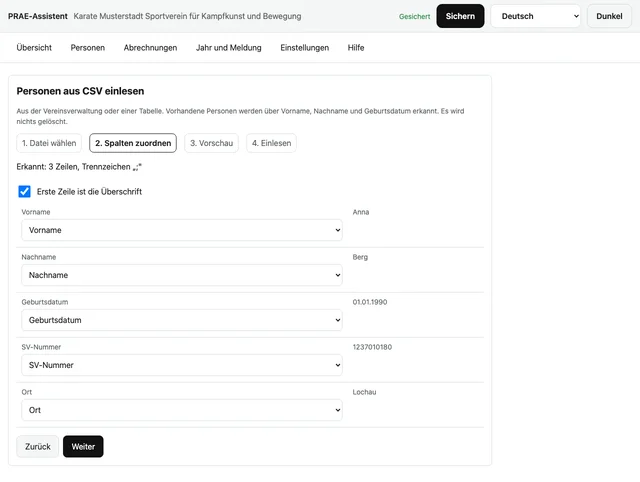Open the Nachname column mapping dropdown
This screenshot has width=640, height=482.
[182, 275]
